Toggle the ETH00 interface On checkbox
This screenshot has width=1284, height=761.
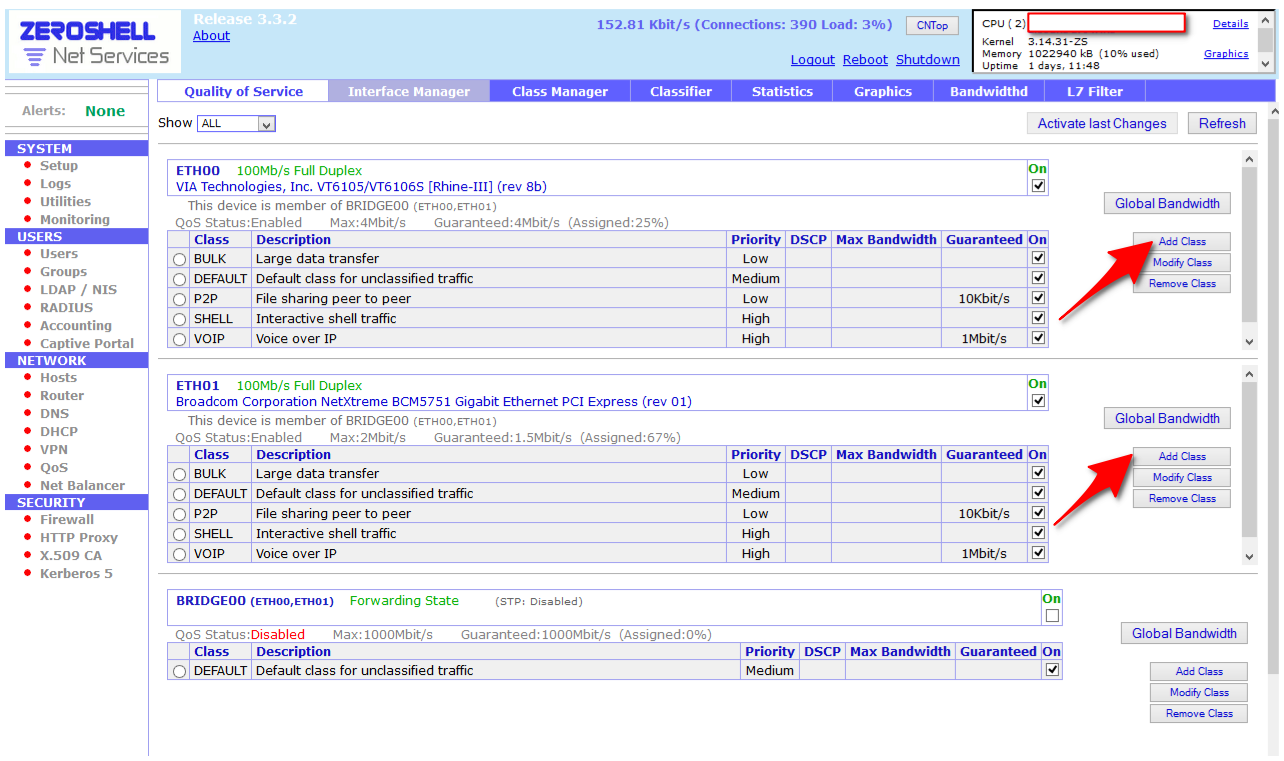[1038, 186]
